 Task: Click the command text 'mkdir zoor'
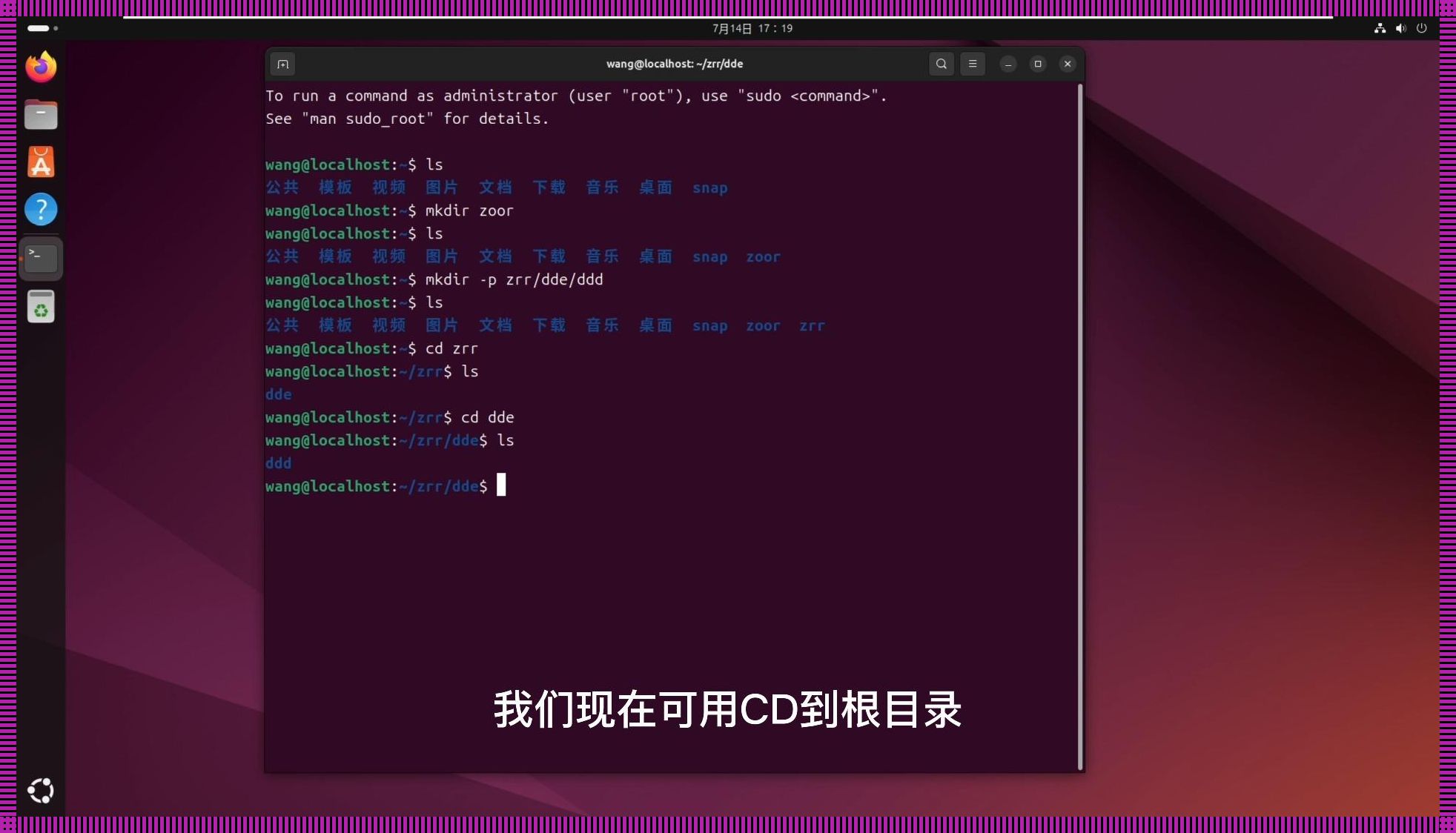(x=469, y=210)
